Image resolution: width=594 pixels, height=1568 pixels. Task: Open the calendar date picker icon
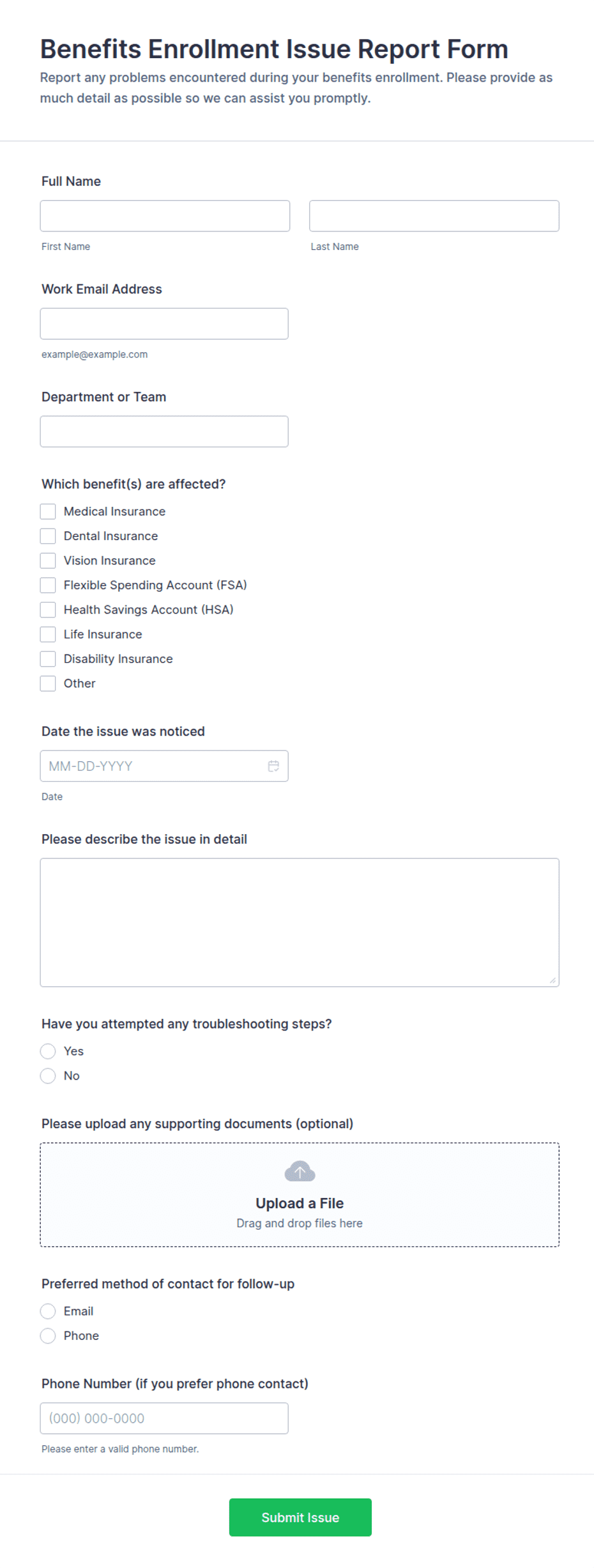273,766
